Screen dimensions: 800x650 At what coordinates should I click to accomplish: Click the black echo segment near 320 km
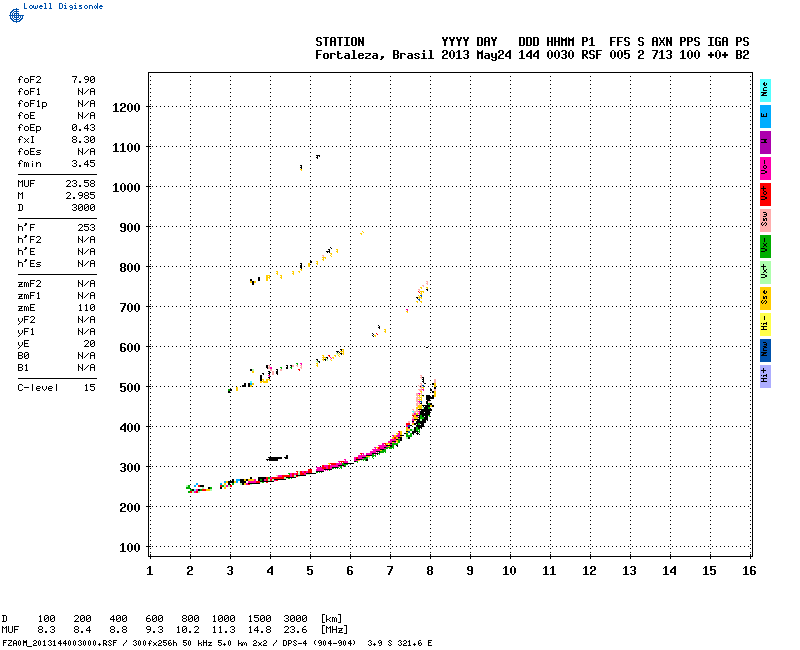(x=277, y=458)
